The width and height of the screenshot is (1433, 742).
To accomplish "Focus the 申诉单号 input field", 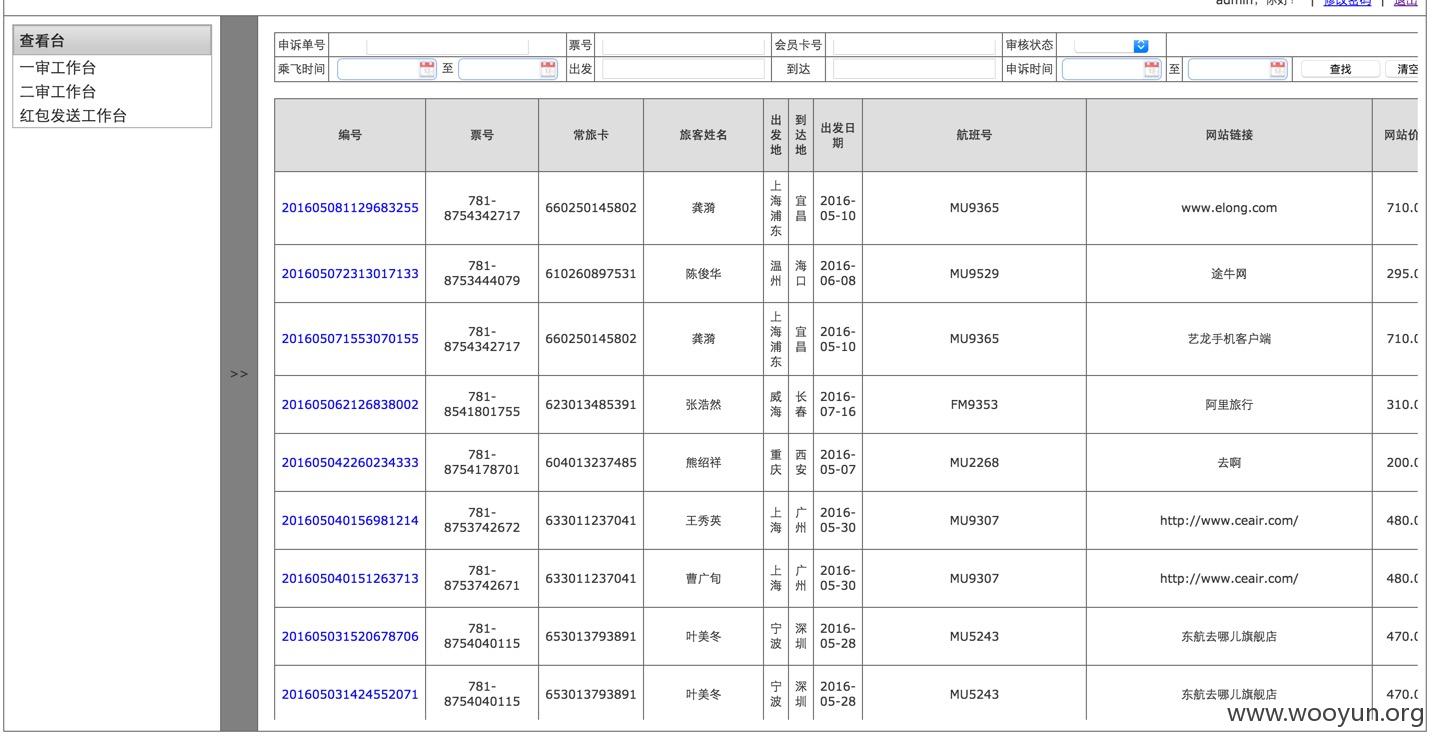I will click(447, 46).
